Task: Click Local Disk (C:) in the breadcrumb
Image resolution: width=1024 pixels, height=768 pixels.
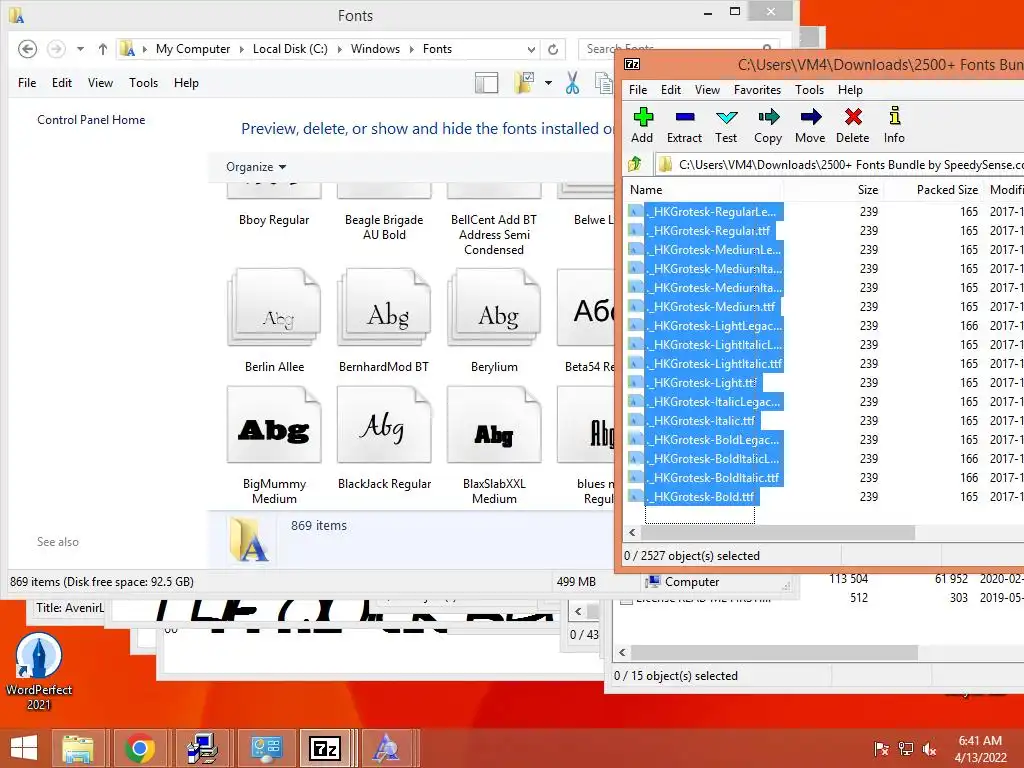Action: tap(290, 49)
